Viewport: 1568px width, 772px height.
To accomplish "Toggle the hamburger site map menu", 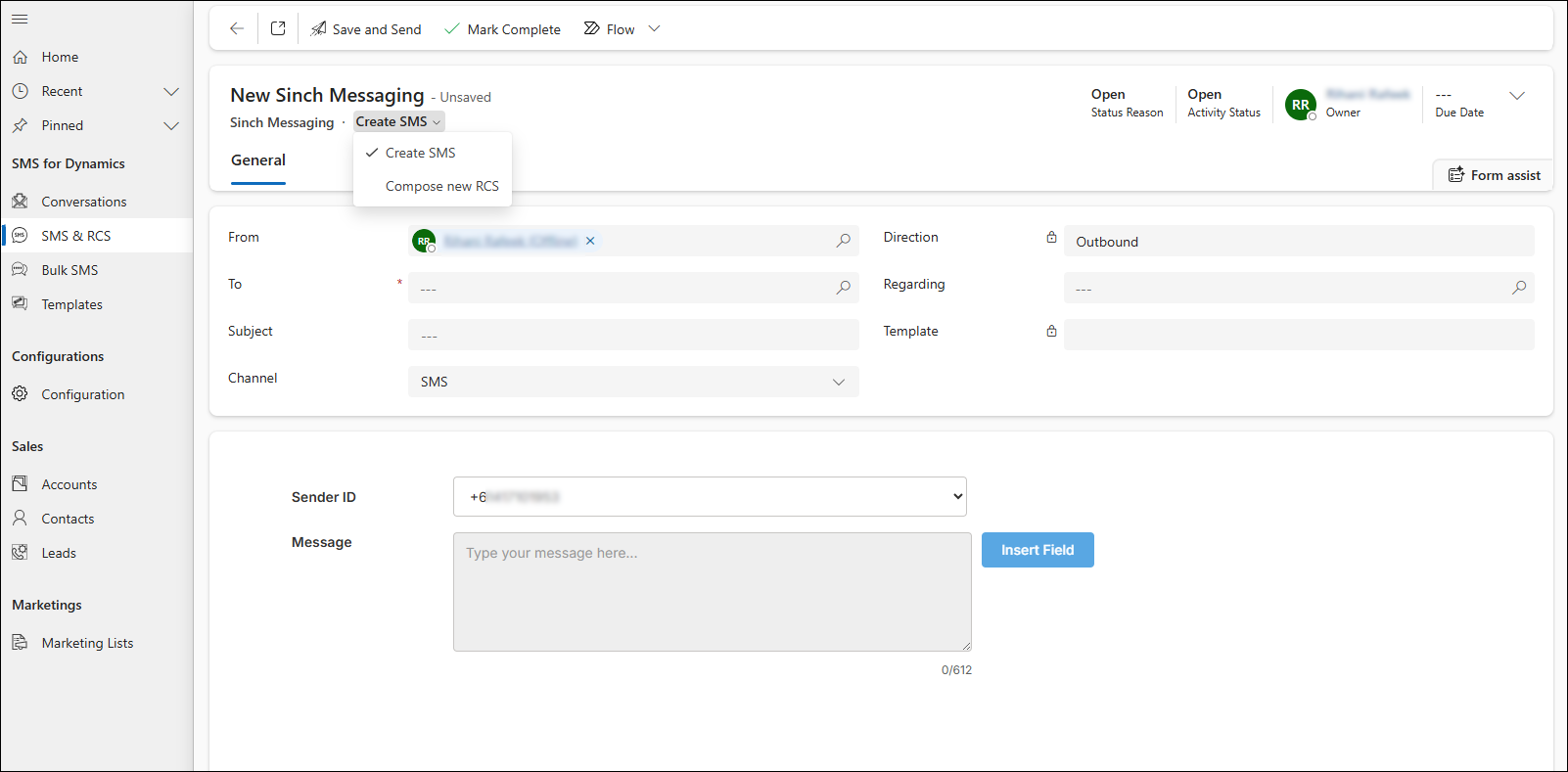I will (20, 19).
